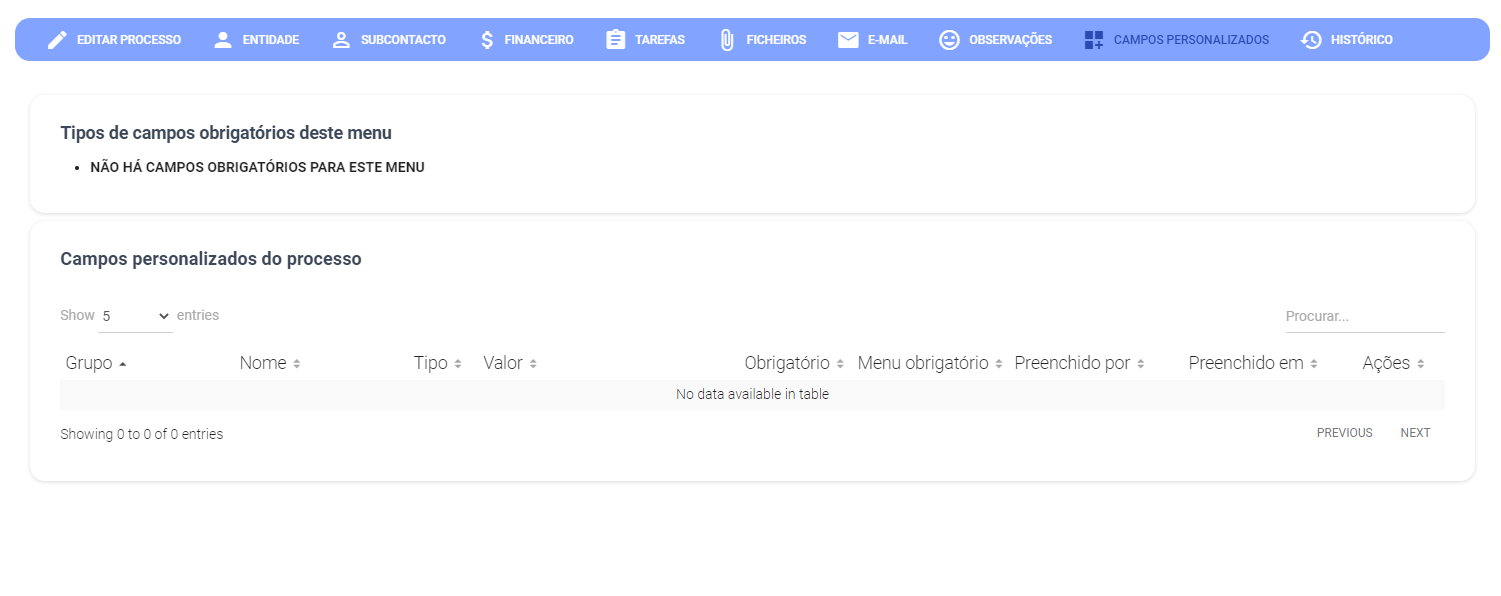Click the outlined person icon for Subcontacto
The image size is (1501, 596).
341,40
